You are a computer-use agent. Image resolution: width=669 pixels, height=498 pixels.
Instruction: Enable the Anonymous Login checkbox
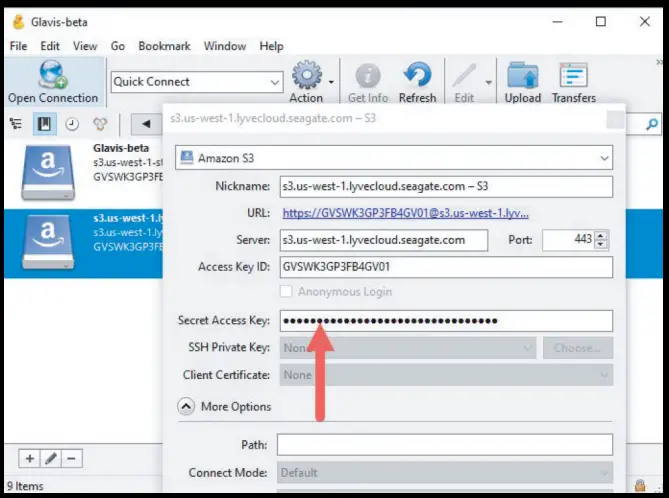(286, 291)
